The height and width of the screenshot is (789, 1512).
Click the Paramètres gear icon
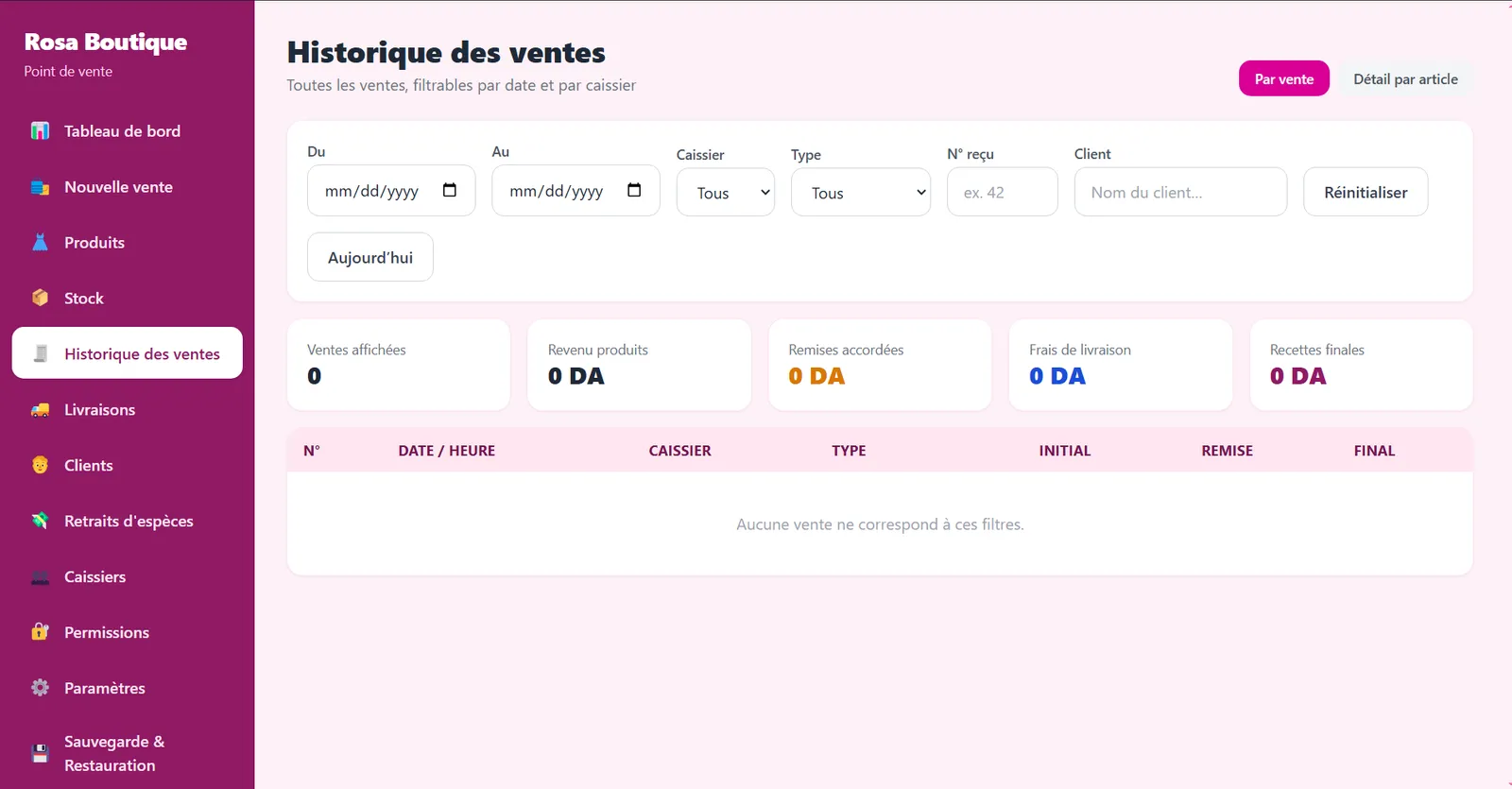[40, 688]
